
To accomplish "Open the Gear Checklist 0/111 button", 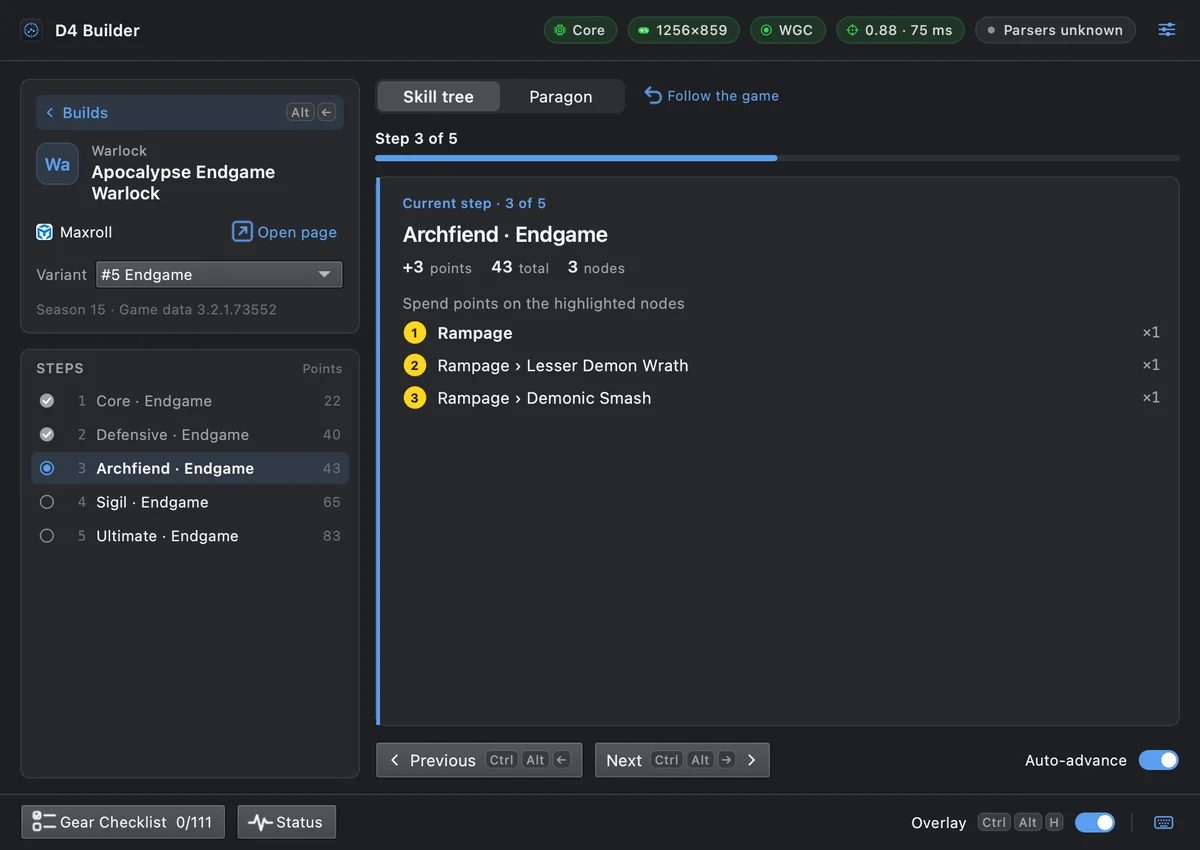I will pos(123,822).
